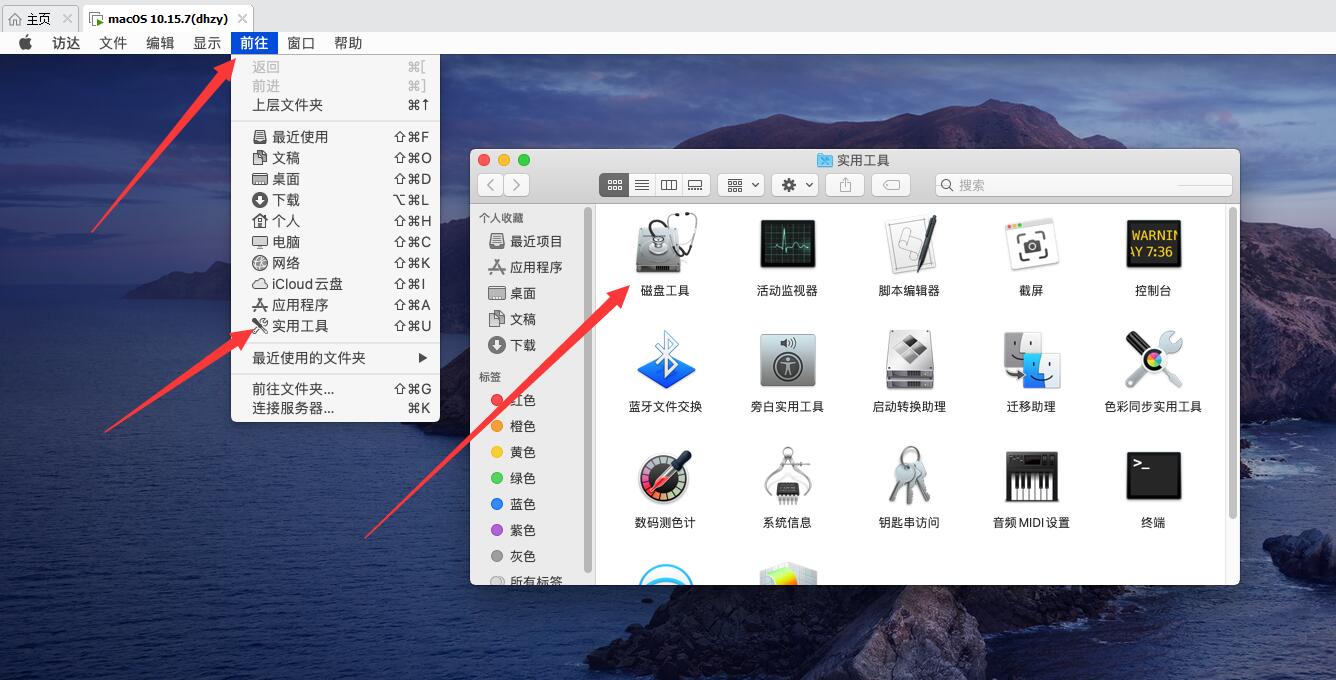Open the group-by arrangement dropdown
The image size is (1336, 680).
(742, 185)
